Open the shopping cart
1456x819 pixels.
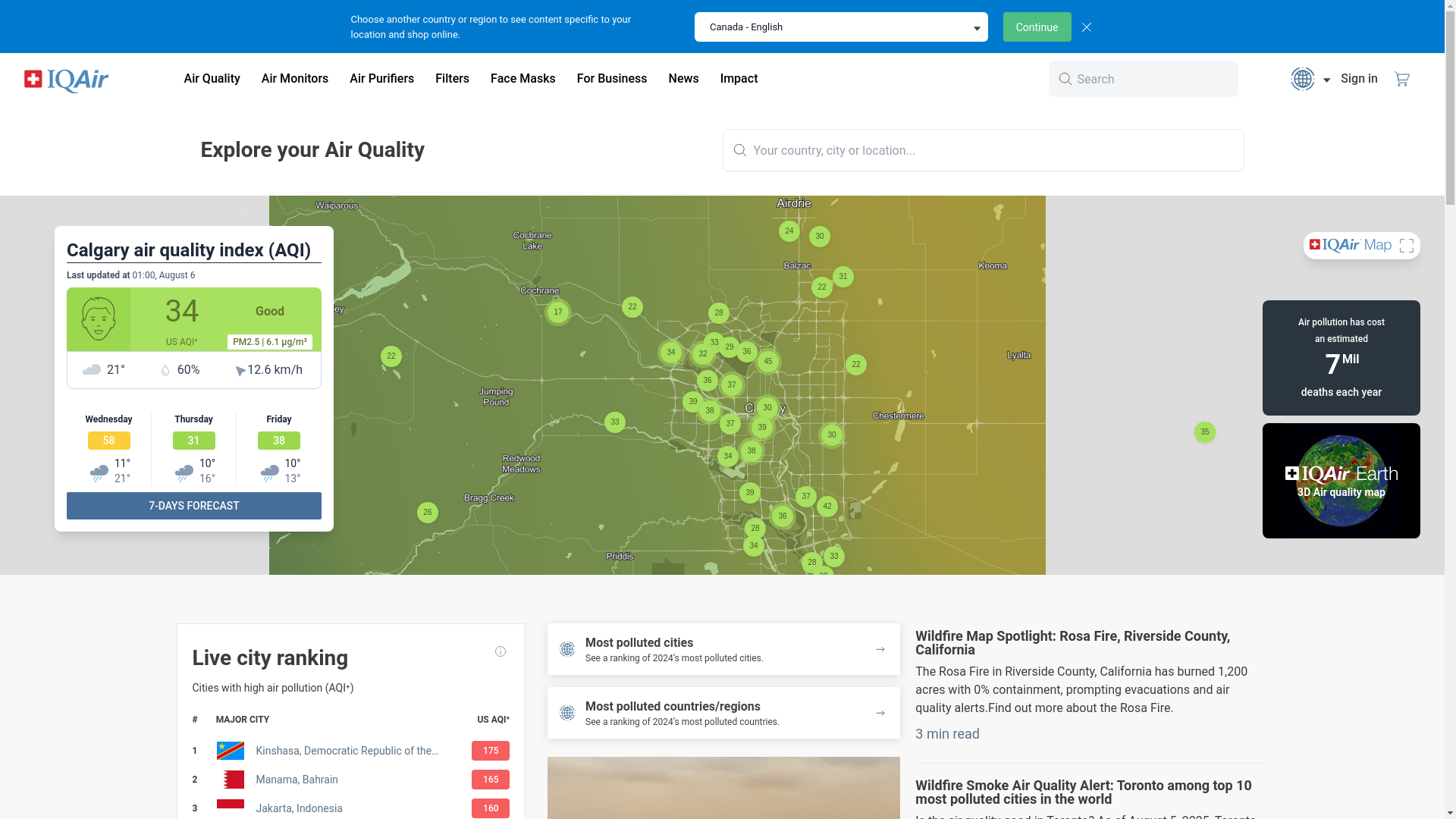click(1402, 79)
